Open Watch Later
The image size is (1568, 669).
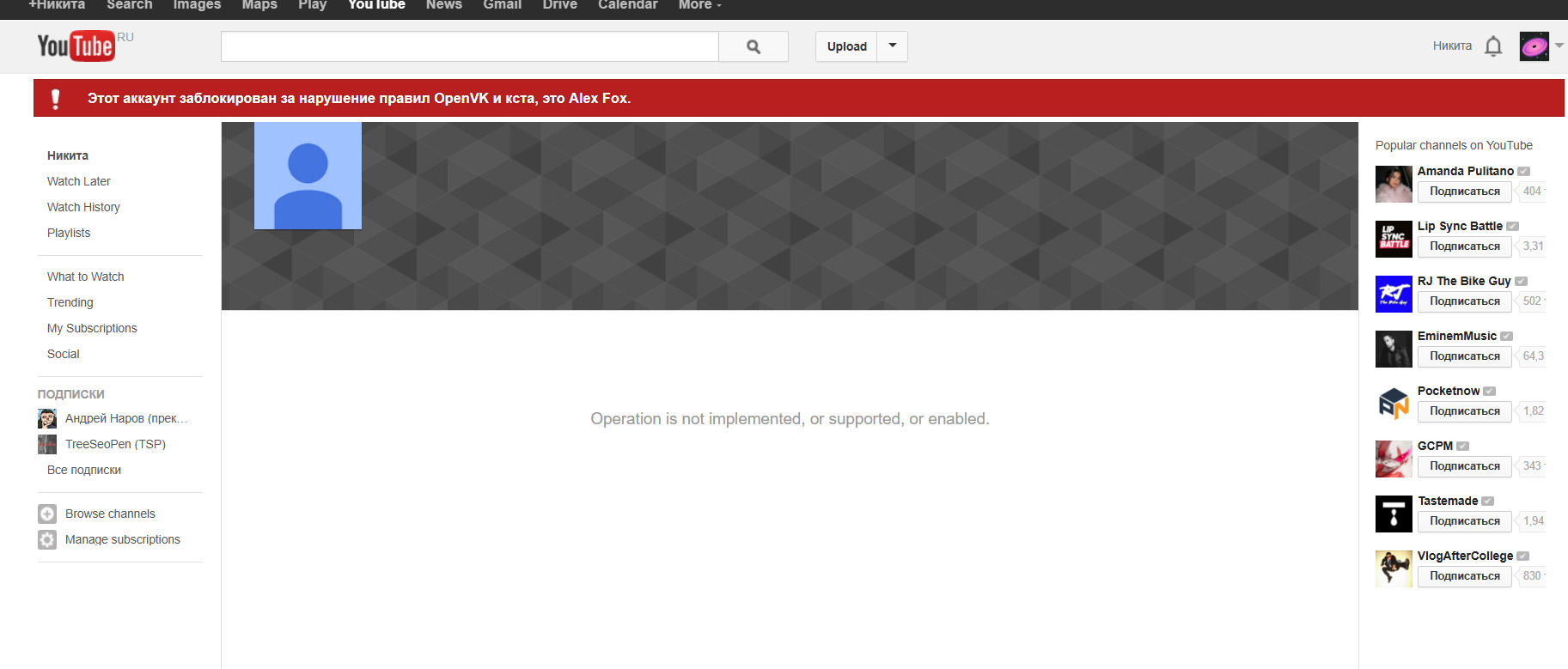79,181
